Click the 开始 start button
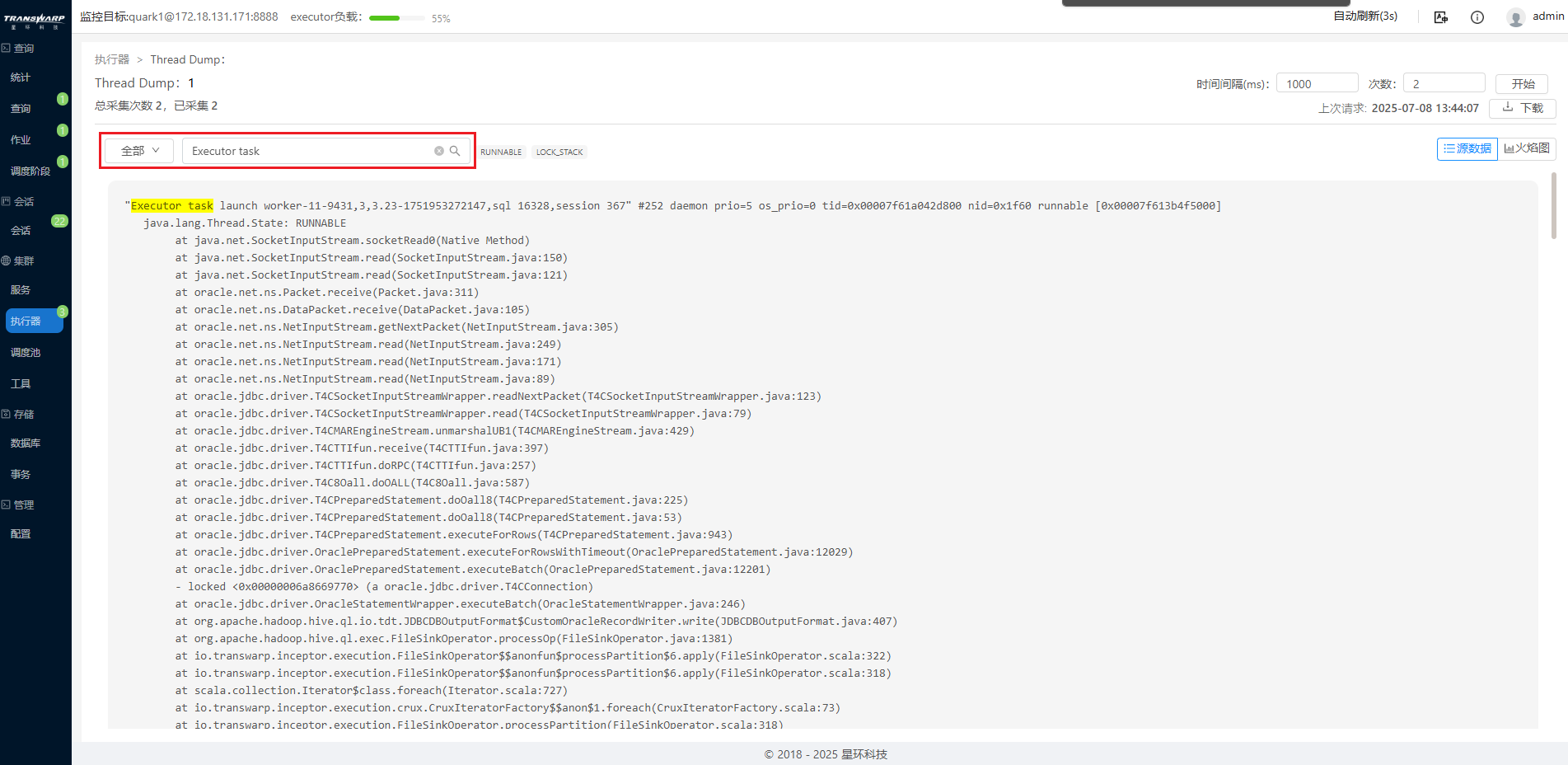 coord(1522,84)
